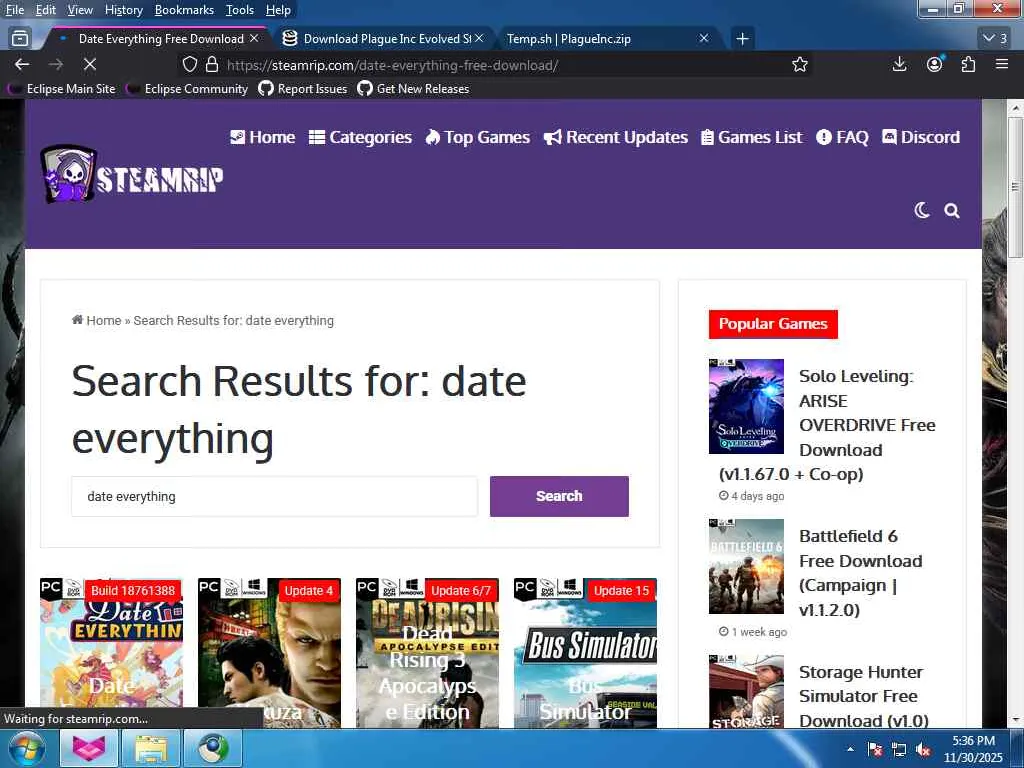Image resolution: width=1024 pixels, height=768 pixels.
Task: Open the Get New Releases bookmark
Action: [x=413, y=89]
